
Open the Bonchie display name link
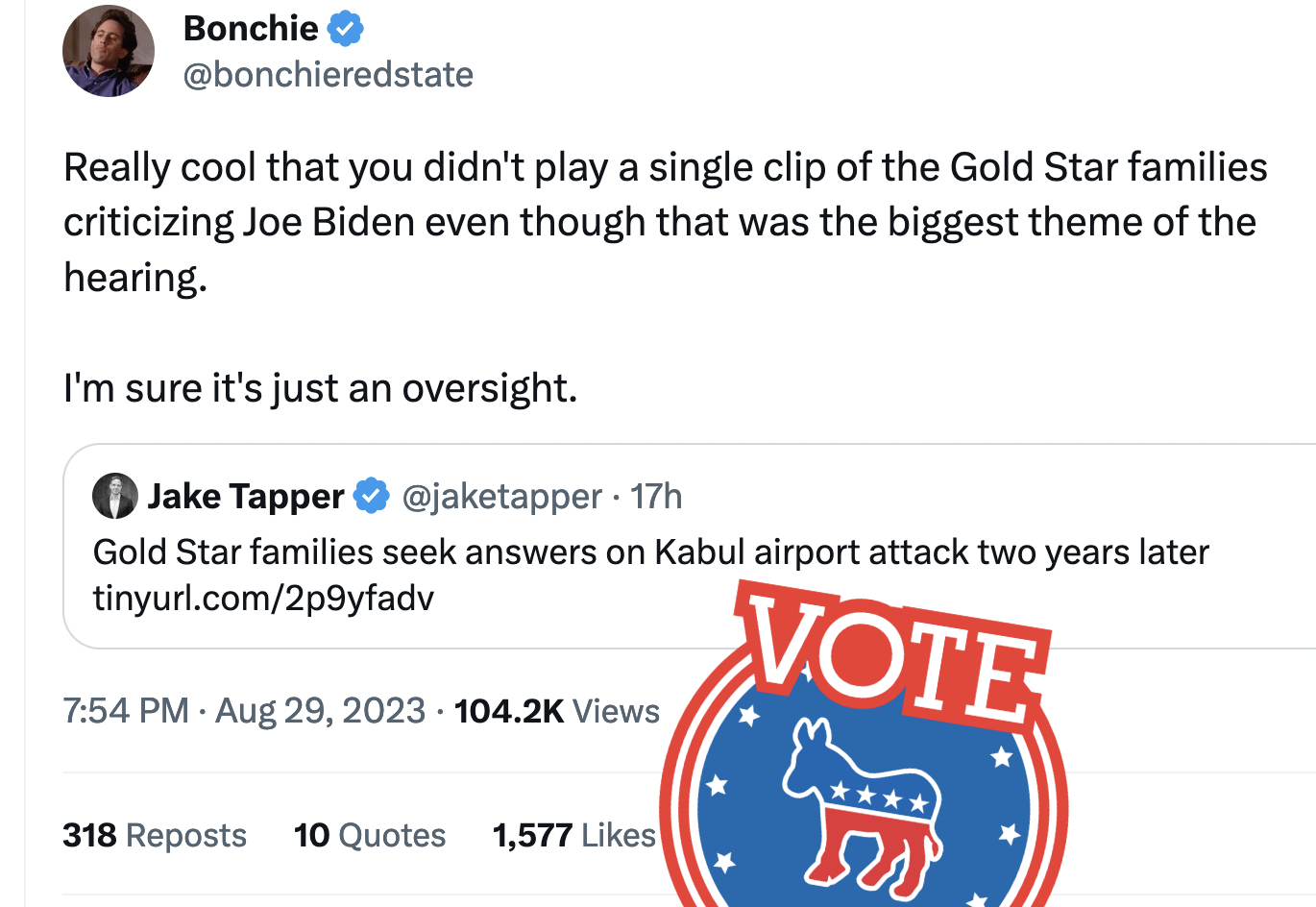point(251,29)
